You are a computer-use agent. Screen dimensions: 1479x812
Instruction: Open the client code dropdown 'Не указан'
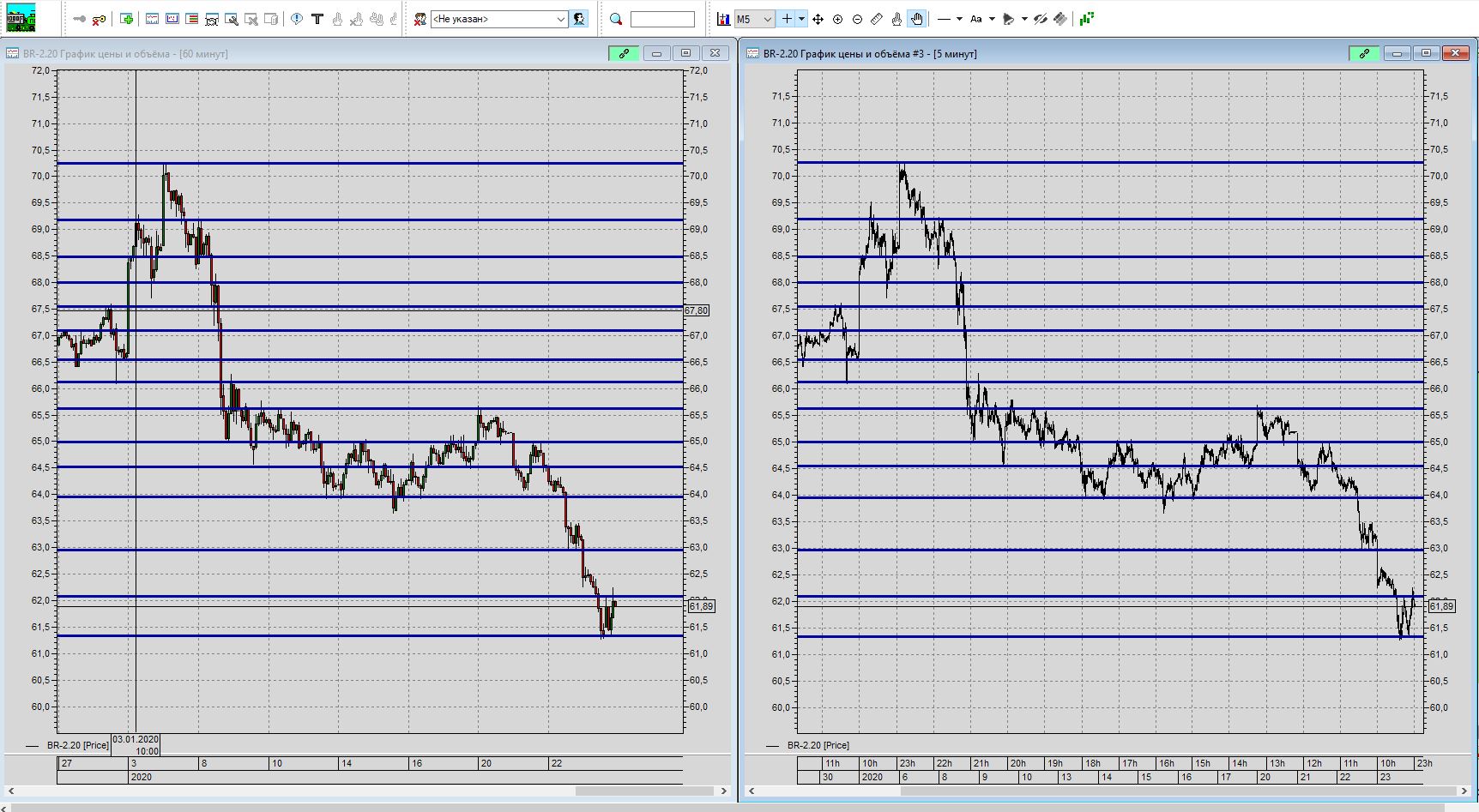pos(499,19)
